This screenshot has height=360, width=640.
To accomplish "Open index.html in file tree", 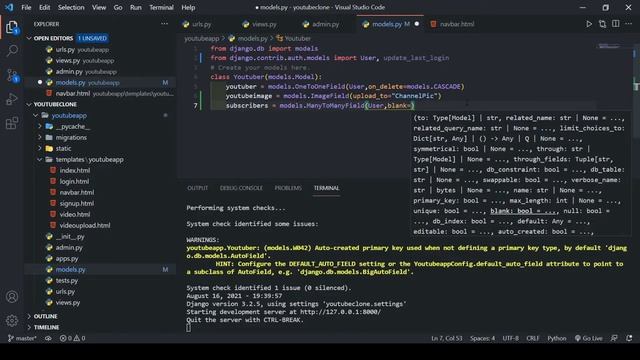I will [x=75, y=171].
